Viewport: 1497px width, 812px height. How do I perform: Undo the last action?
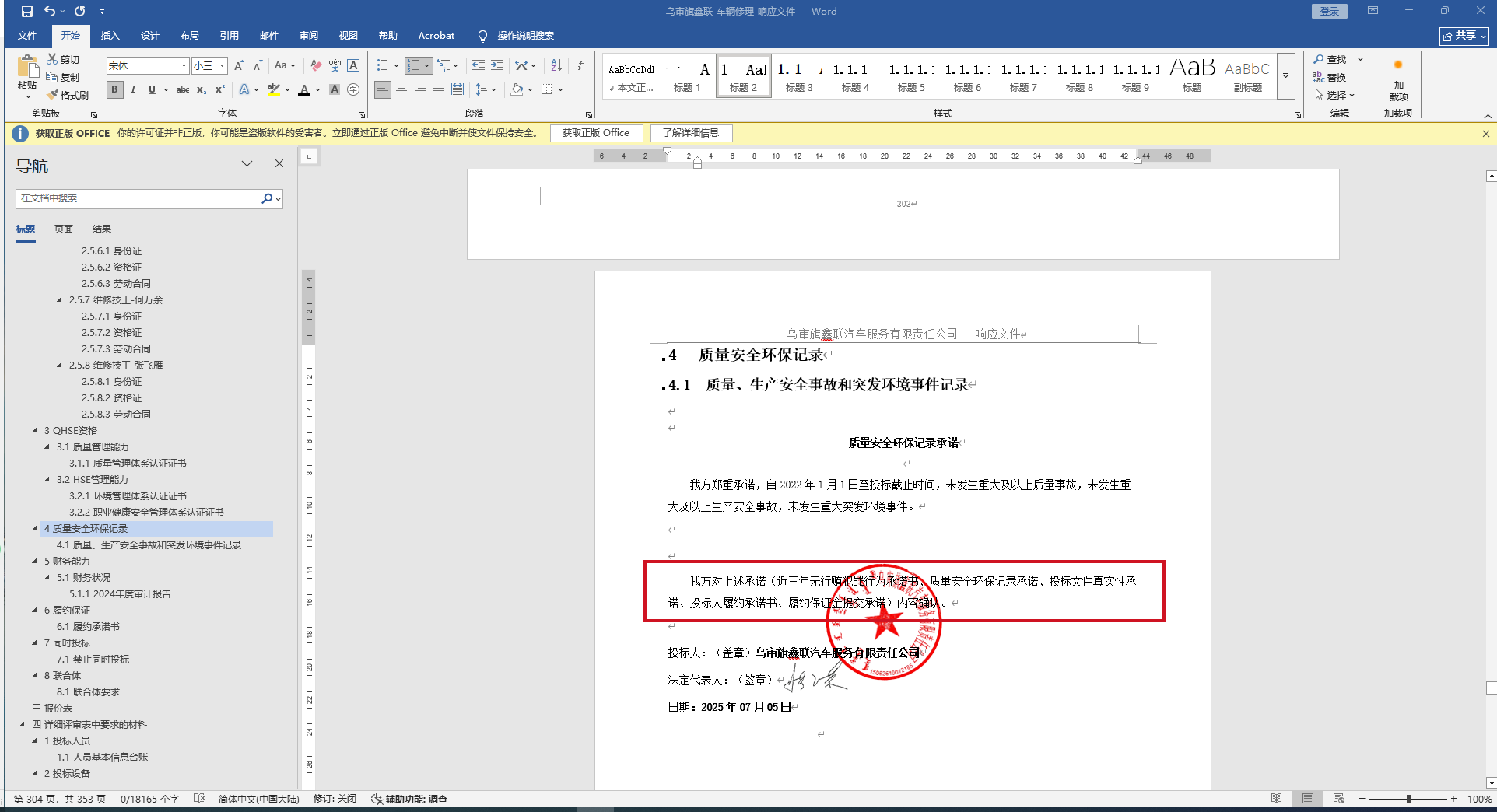(x=50, y=12)
